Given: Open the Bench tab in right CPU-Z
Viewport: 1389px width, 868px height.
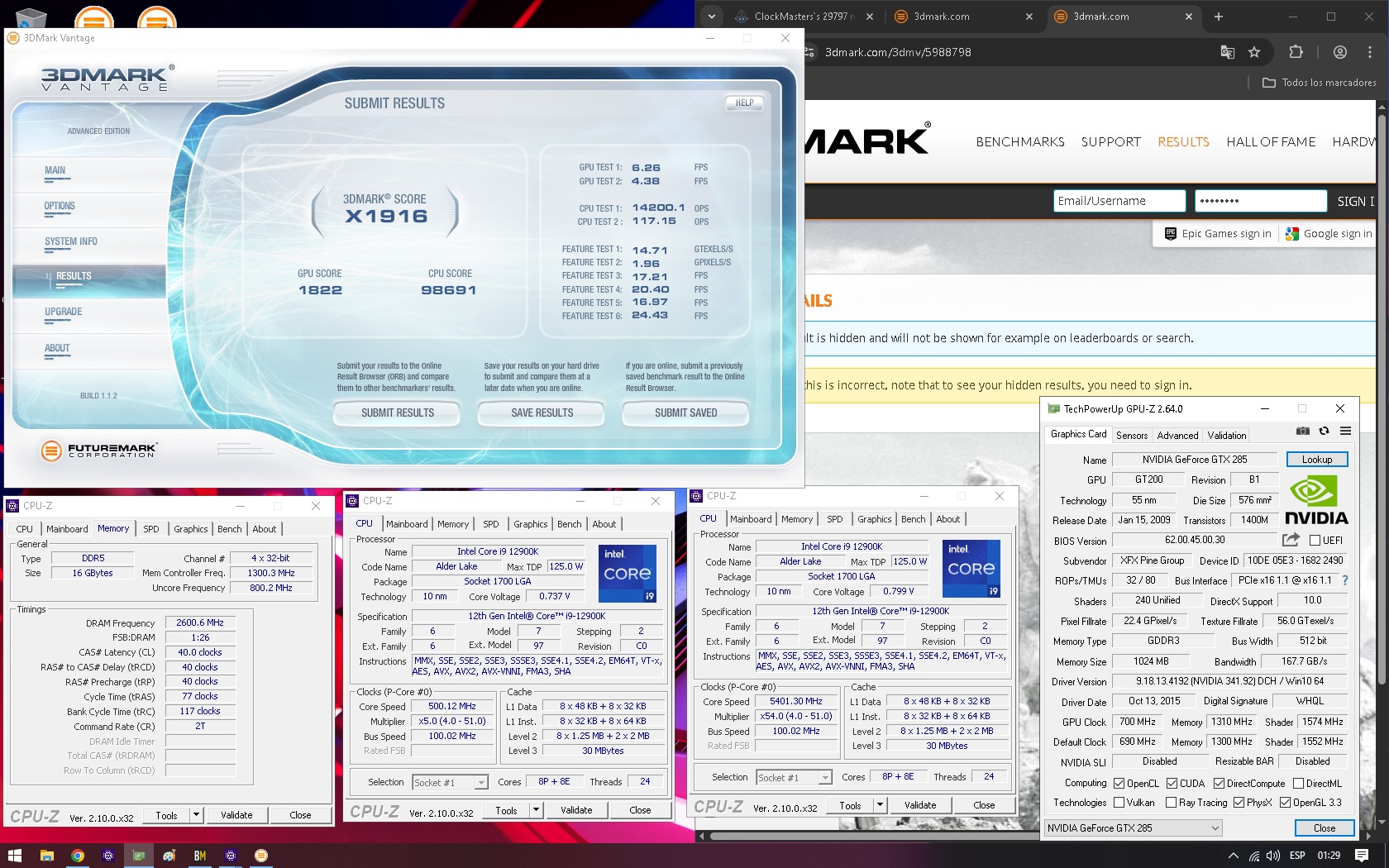Looking at the screenshot, I should (x=914, y=519).
